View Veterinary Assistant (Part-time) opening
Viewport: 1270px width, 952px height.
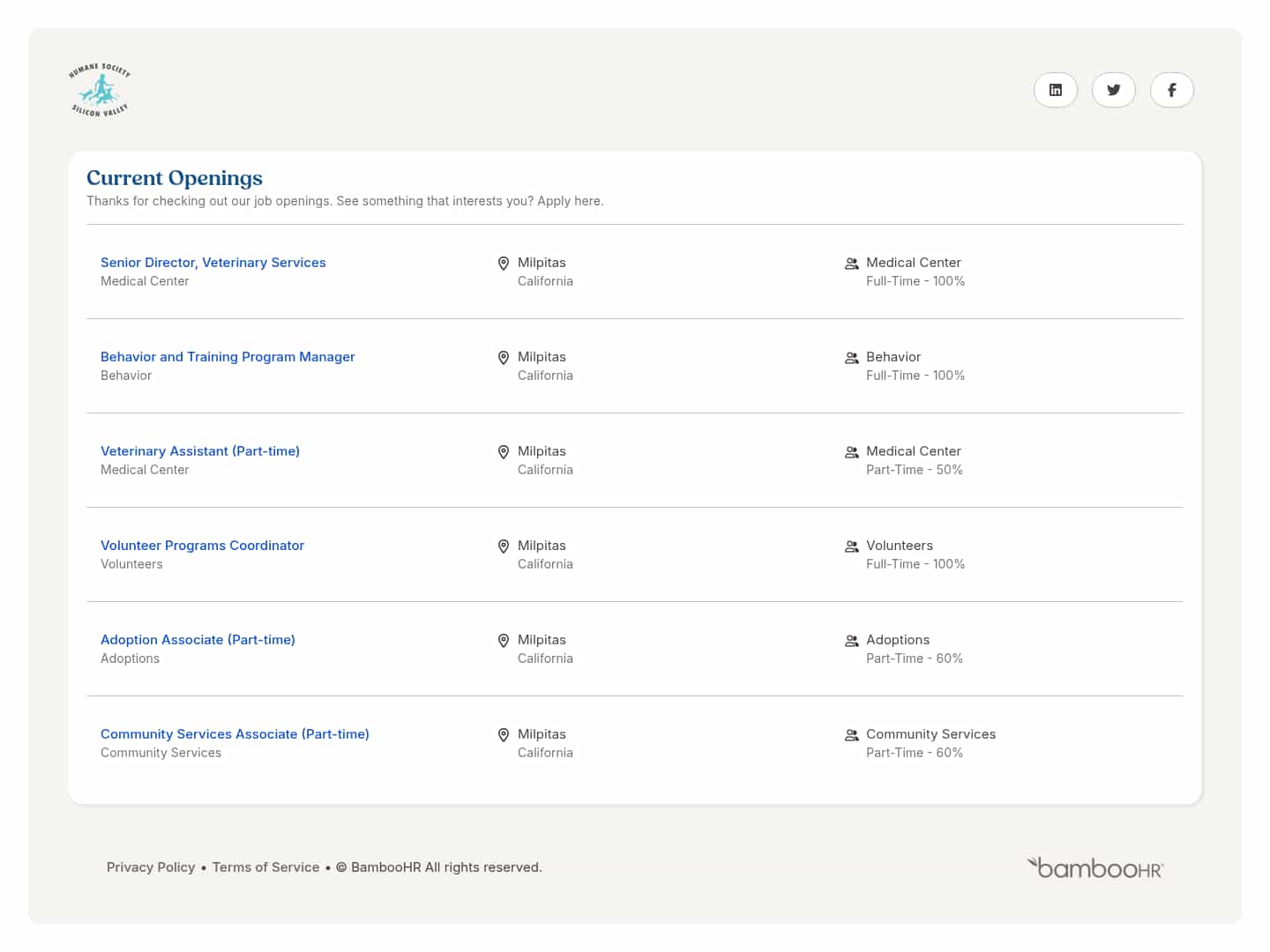(x=200, y=451)
